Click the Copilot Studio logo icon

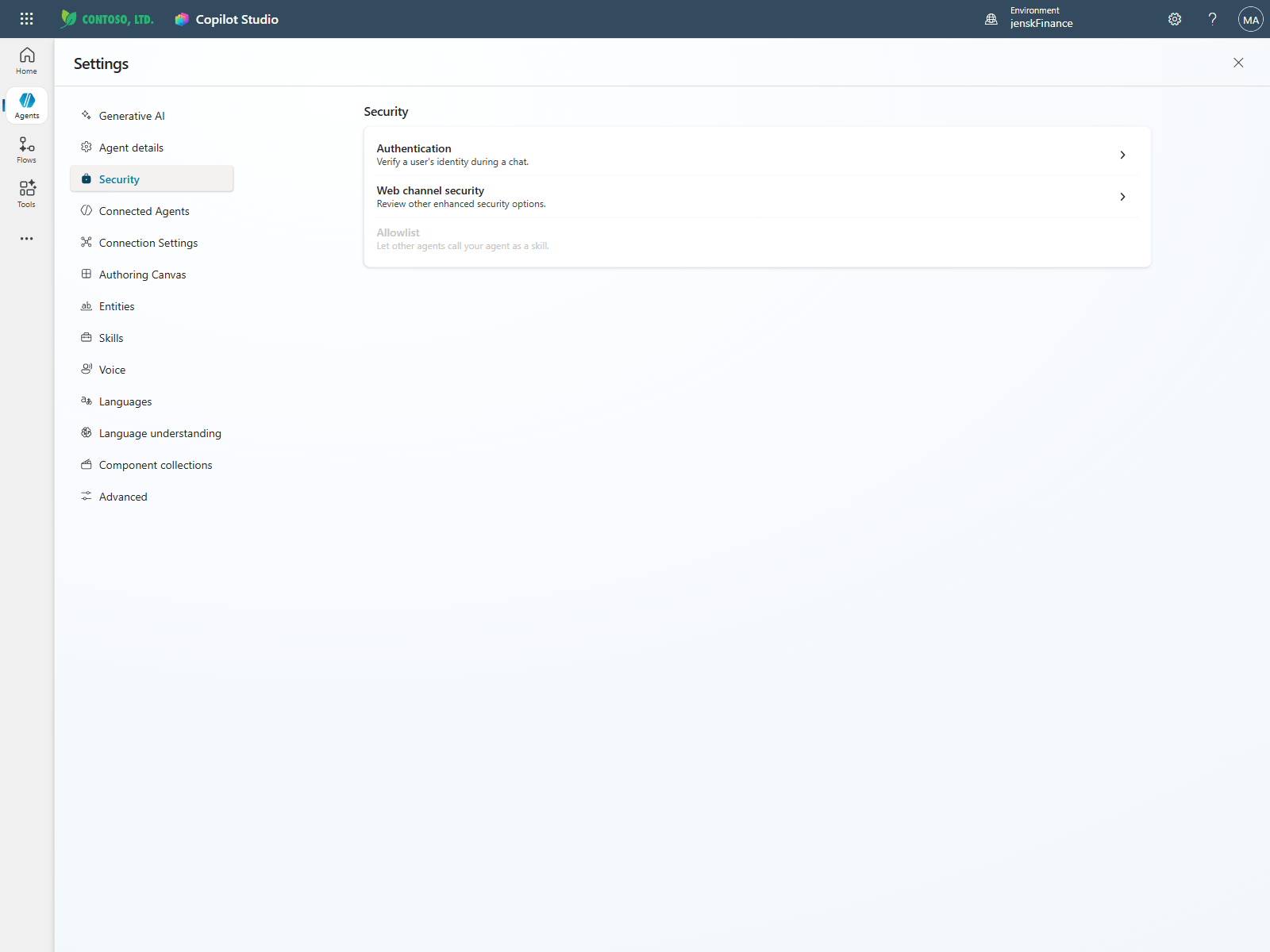click(x=182, y=19)
